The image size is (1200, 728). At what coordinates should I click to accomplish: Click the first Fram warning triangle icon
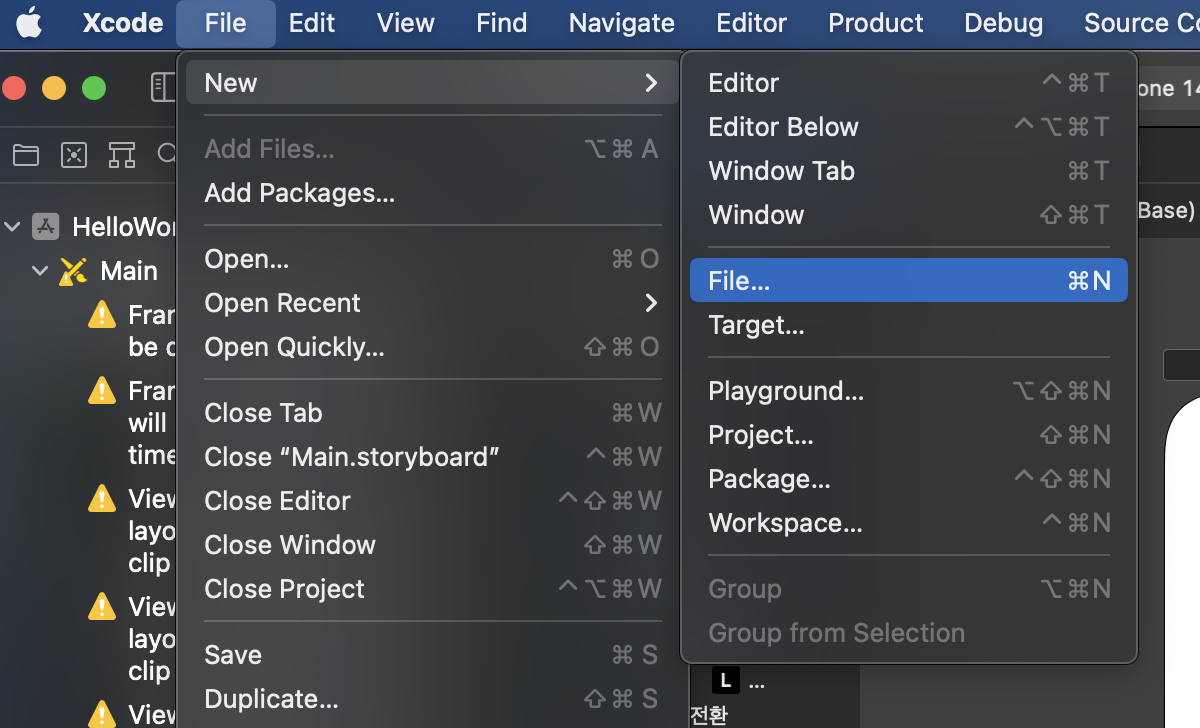point(102,315)
